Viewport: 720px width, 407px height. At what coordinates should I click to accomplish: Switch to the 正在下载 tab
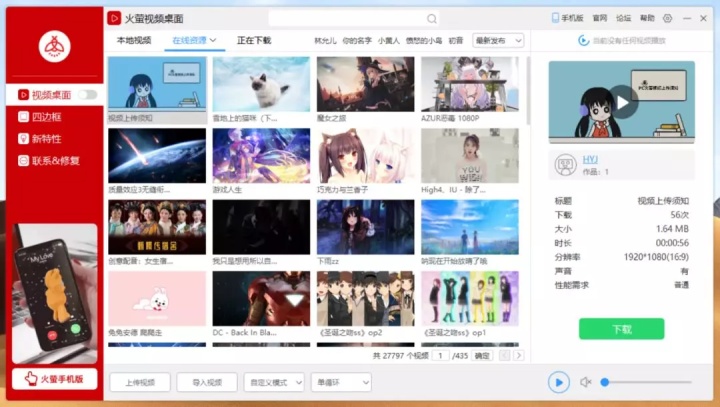coord(254,40)
